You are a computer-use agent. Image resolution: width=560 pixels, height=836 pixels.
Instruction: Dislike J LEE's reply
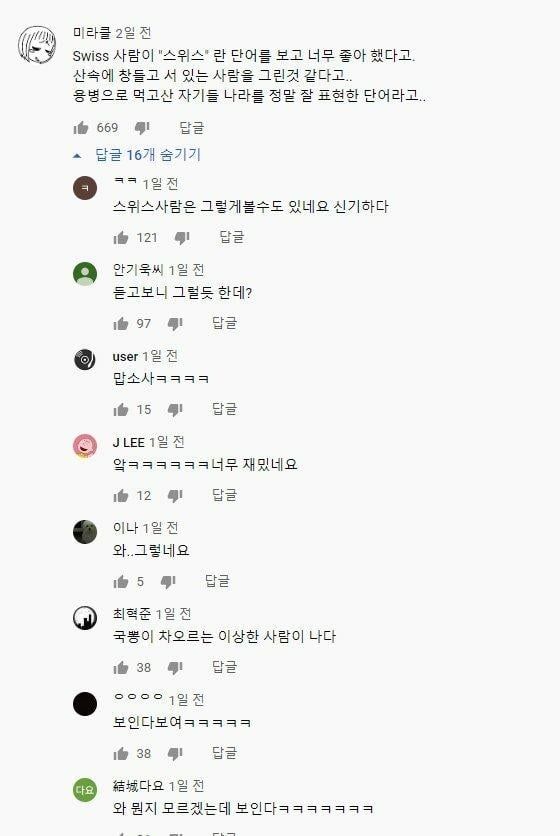[x=175, y=496]
